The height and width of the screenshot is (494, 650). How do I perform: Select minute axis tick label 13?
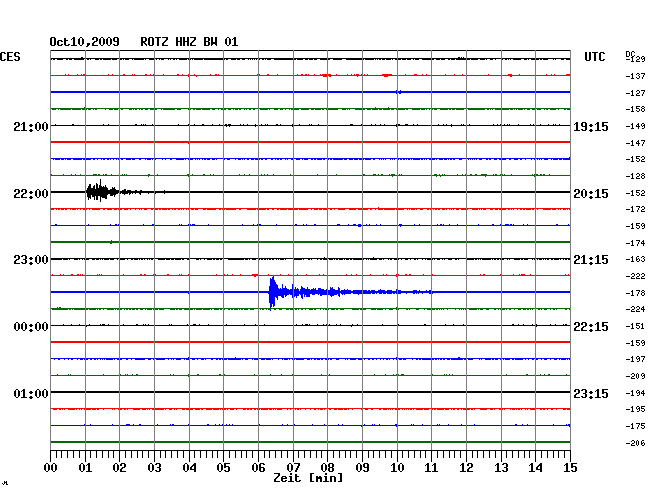click(x=501, y=468)
